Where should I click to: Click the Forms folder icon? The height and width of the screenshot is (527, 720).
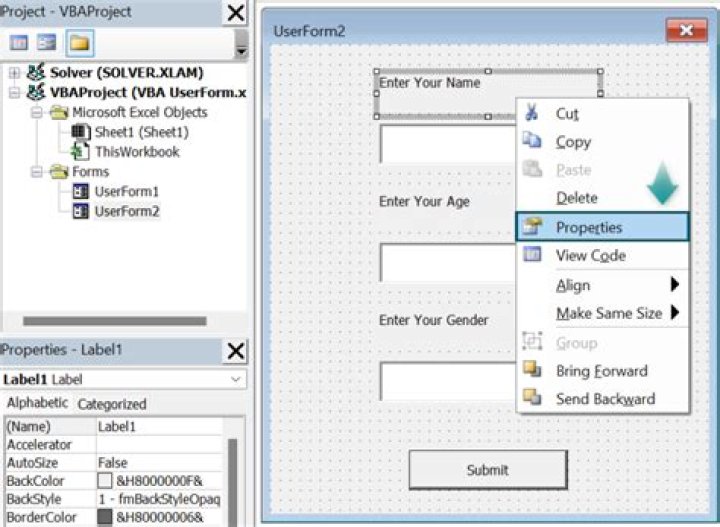(x=59, y=172)
